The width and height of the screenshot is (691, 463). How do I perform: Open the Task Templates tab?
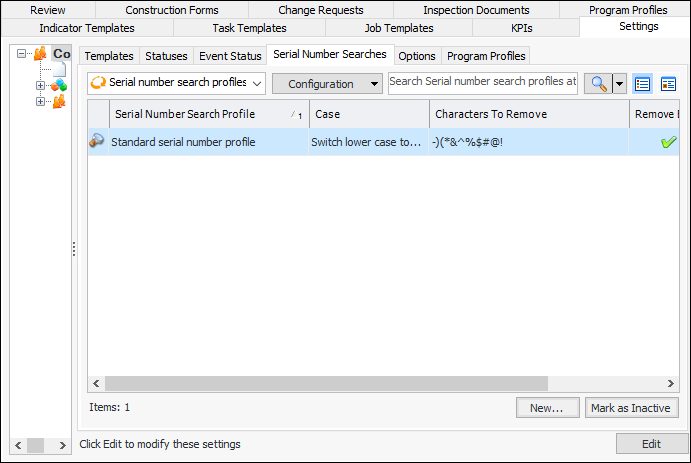tap(249, 28)
